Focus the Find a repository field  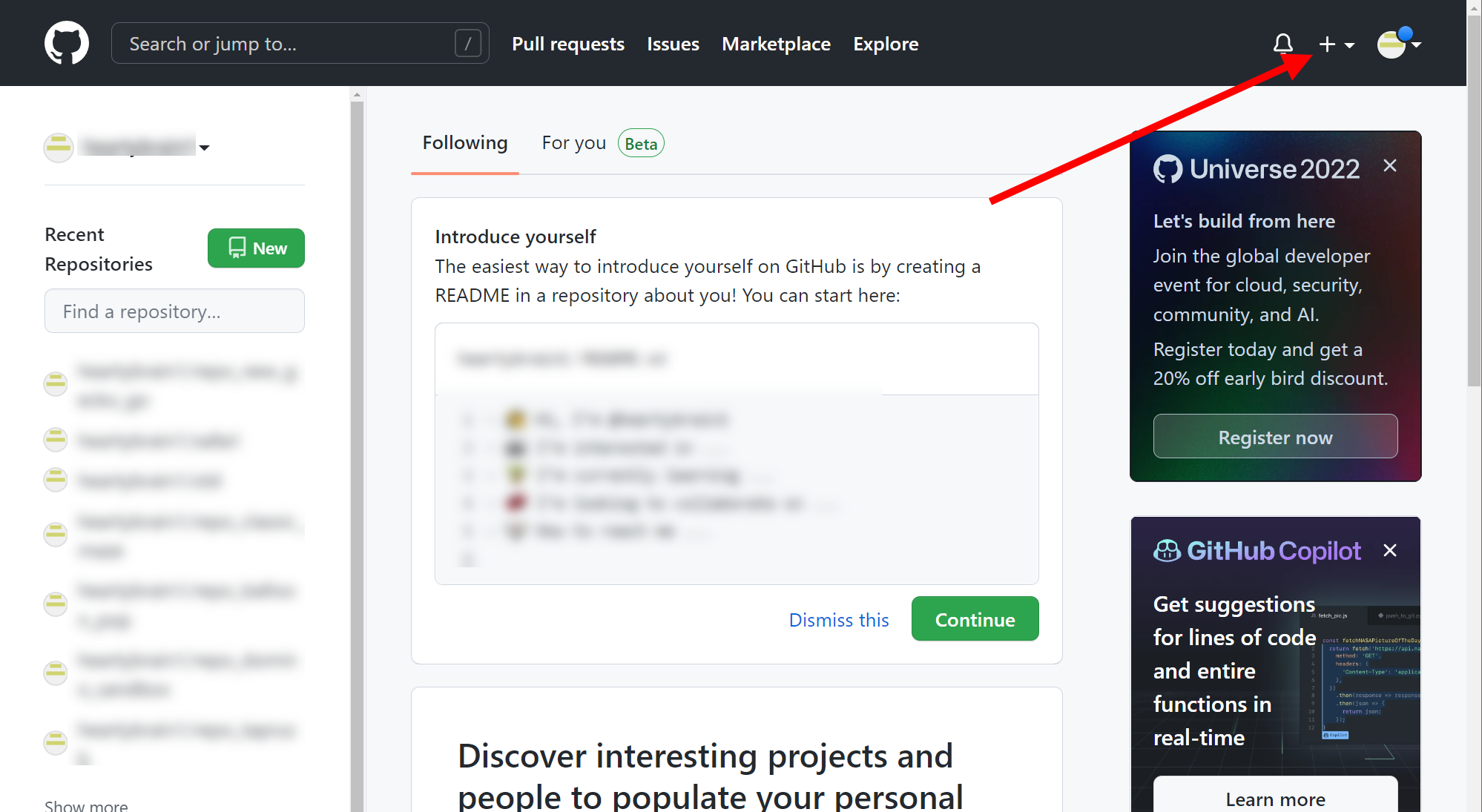point(174,311)
